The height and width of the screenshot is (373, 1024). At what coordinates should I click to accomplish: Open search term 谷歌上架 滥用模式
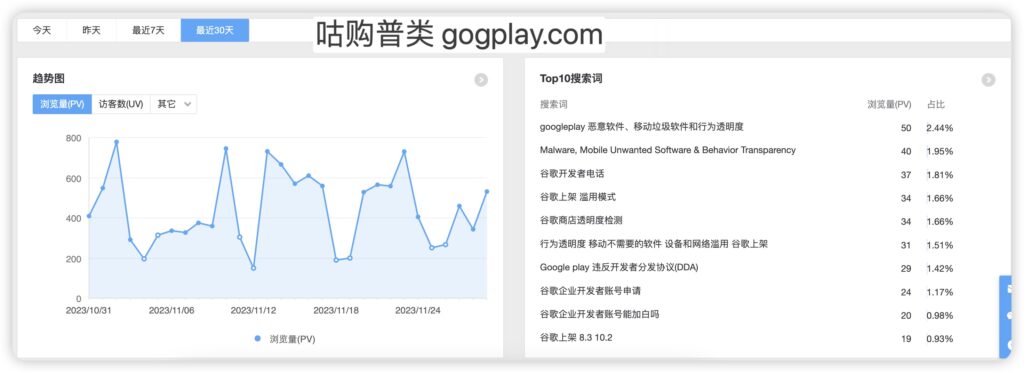click(x=578, y=197)
